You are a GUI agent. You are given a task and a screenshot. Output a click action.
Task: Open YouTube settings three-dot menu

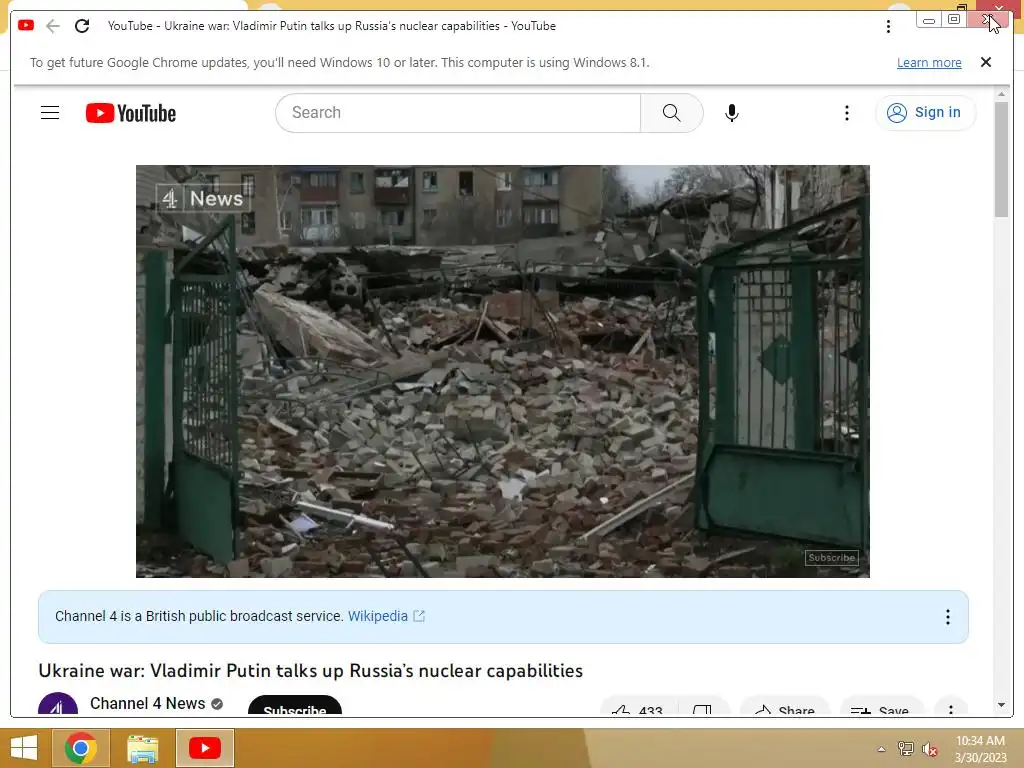click(846, 113)
